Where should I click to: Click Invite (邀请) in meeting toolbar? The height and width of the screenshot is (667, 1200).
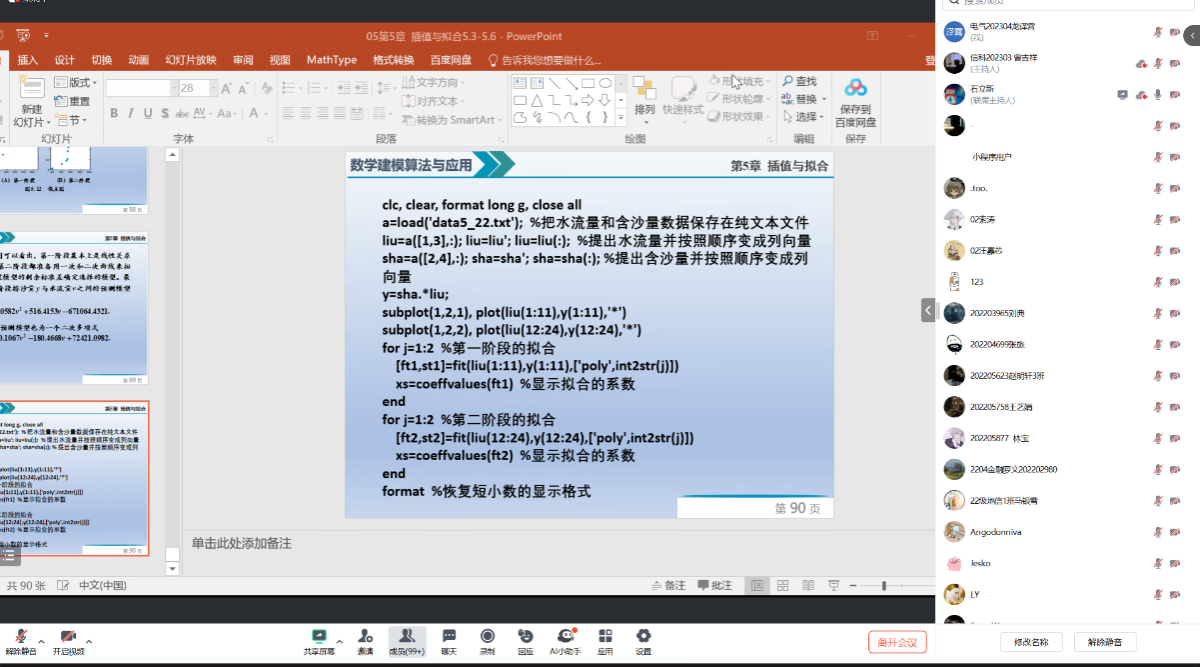coord(365,641)
